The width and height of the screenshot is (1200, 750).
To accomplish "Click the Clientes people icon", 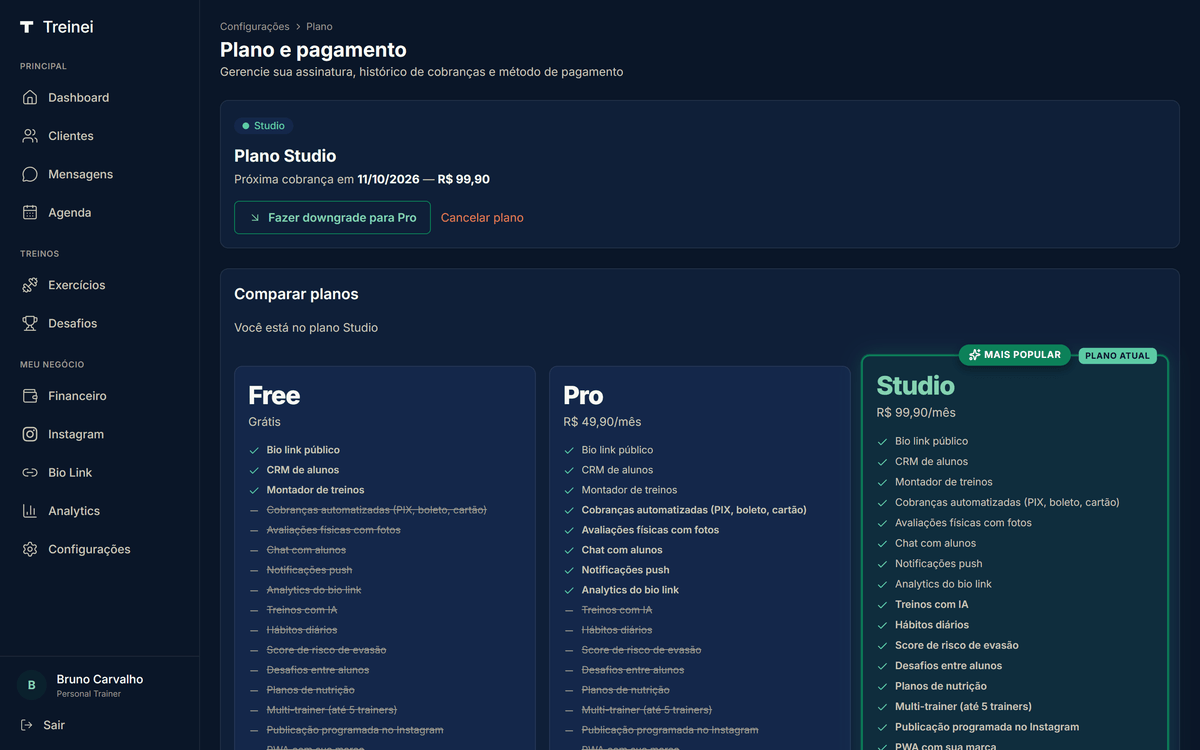I will (30, 136).
